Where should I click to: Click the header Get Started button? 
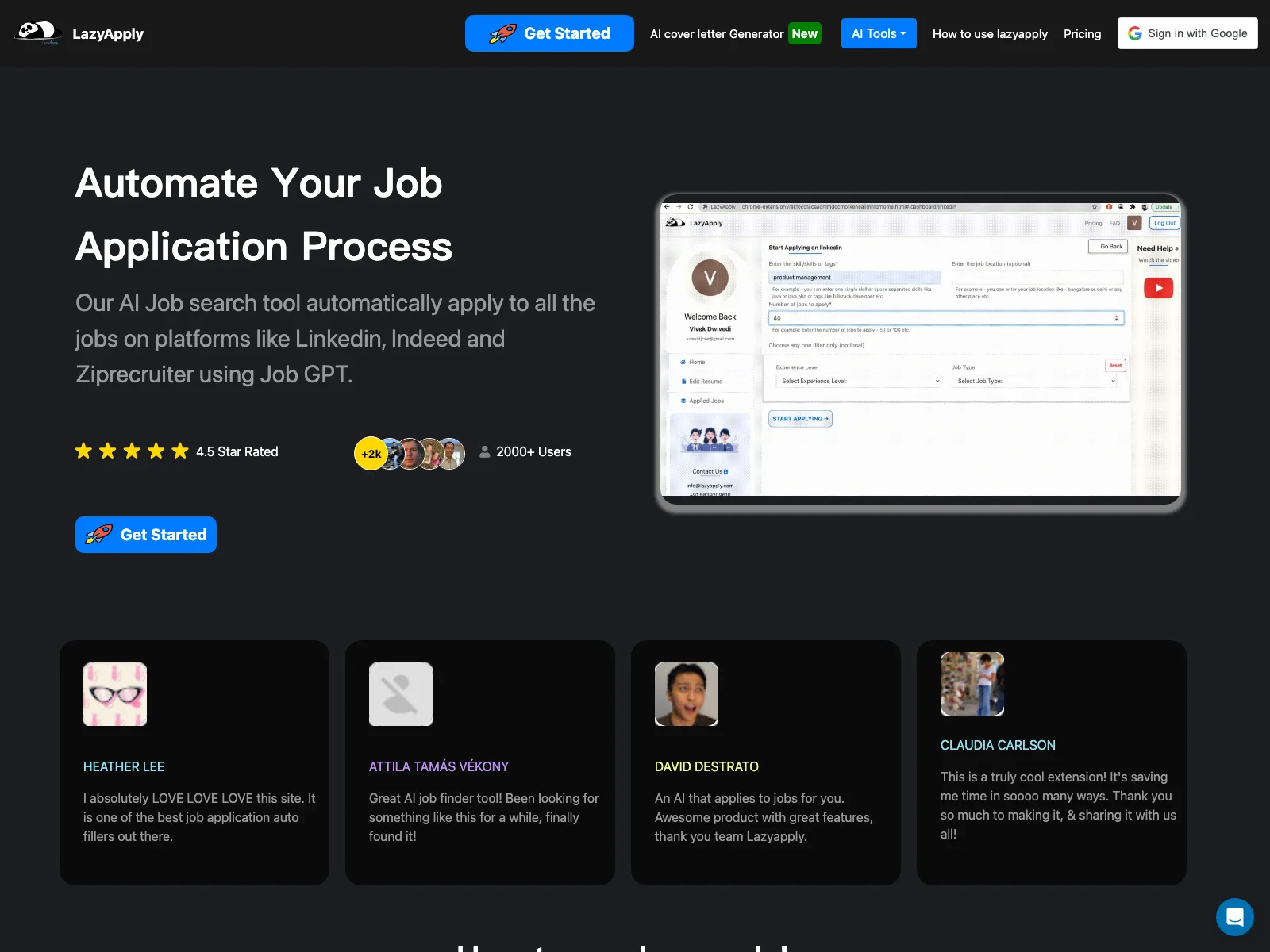point(549,33)
